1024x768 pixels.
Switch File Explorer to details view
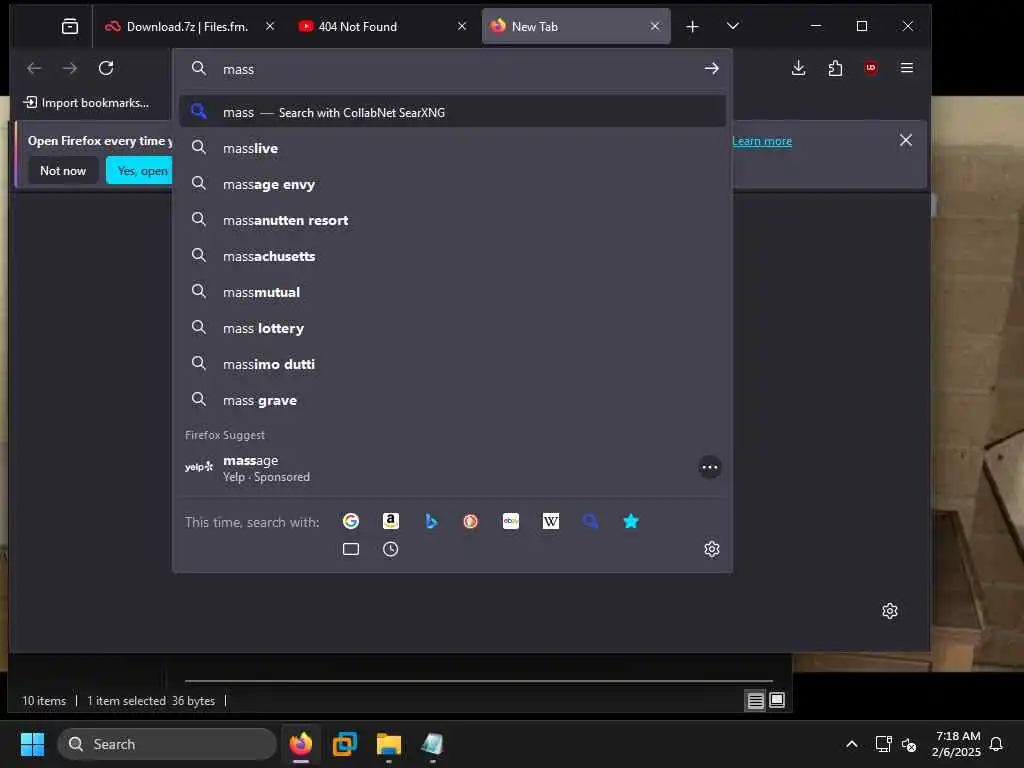(x=755, y=701)
